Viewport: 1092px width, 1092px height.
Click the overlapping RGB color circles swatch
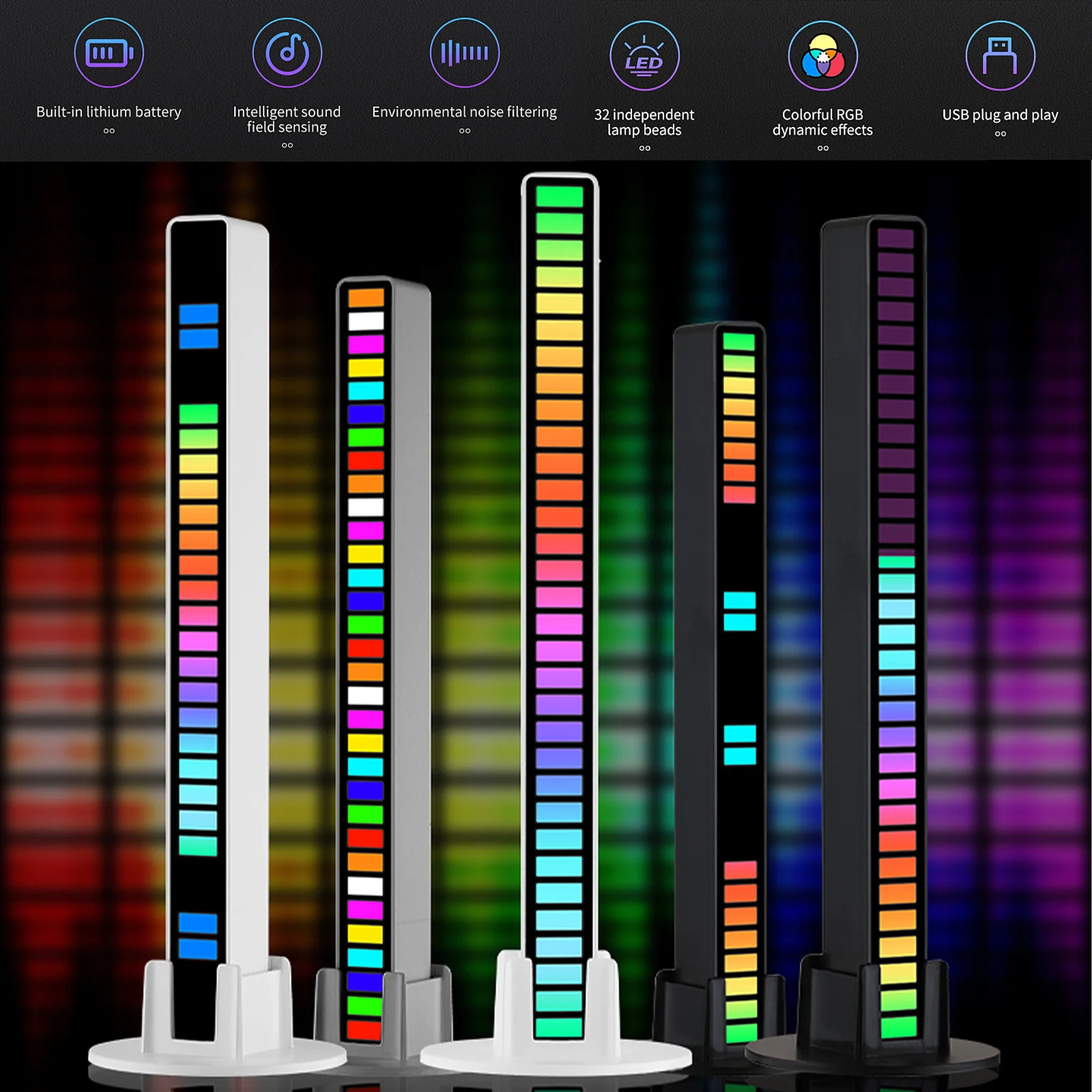[x=822, y=57]
